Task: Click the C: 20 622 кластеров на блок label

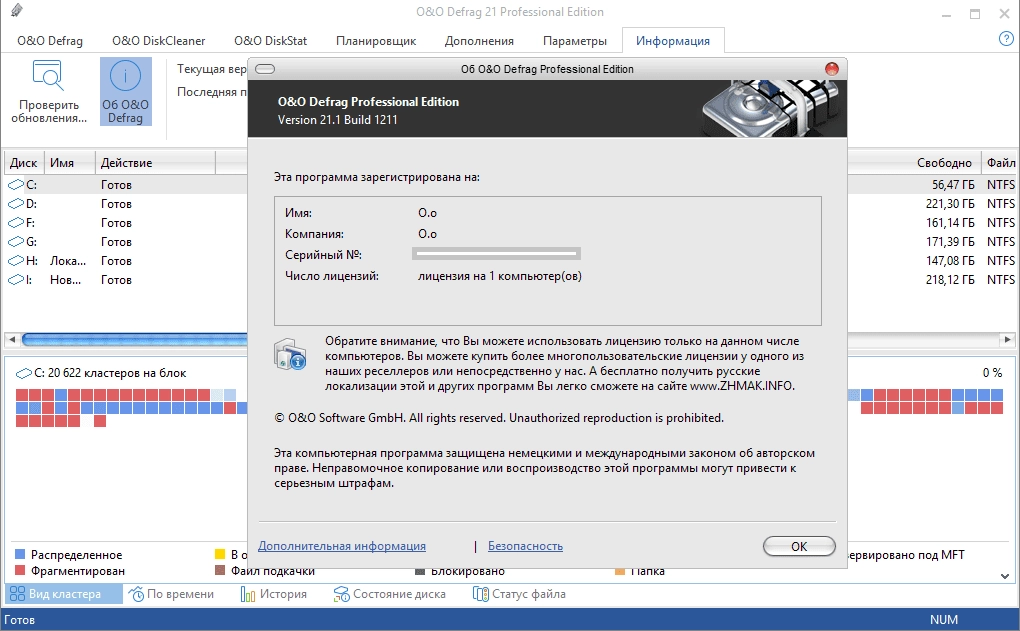Action: (110, 373)
